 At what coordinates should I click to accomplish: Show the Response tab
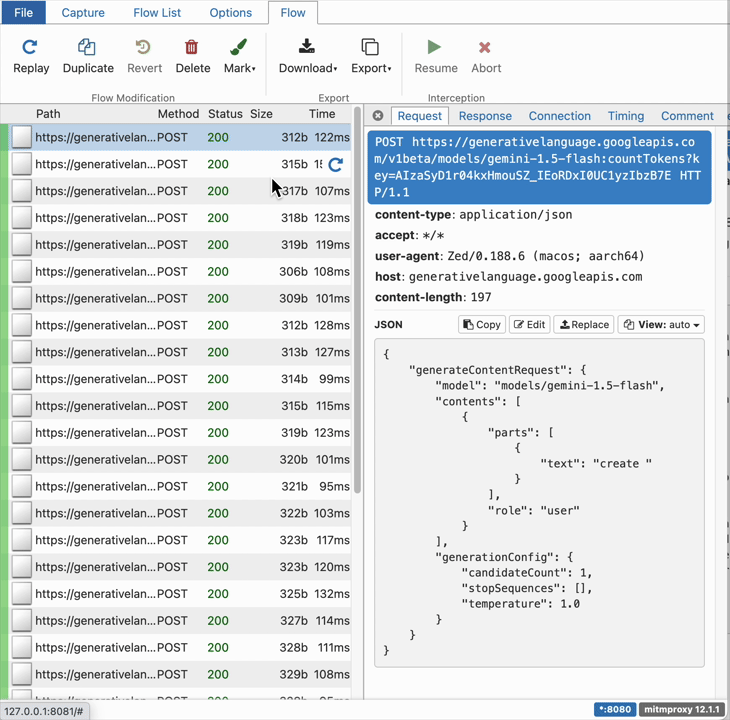485,116
